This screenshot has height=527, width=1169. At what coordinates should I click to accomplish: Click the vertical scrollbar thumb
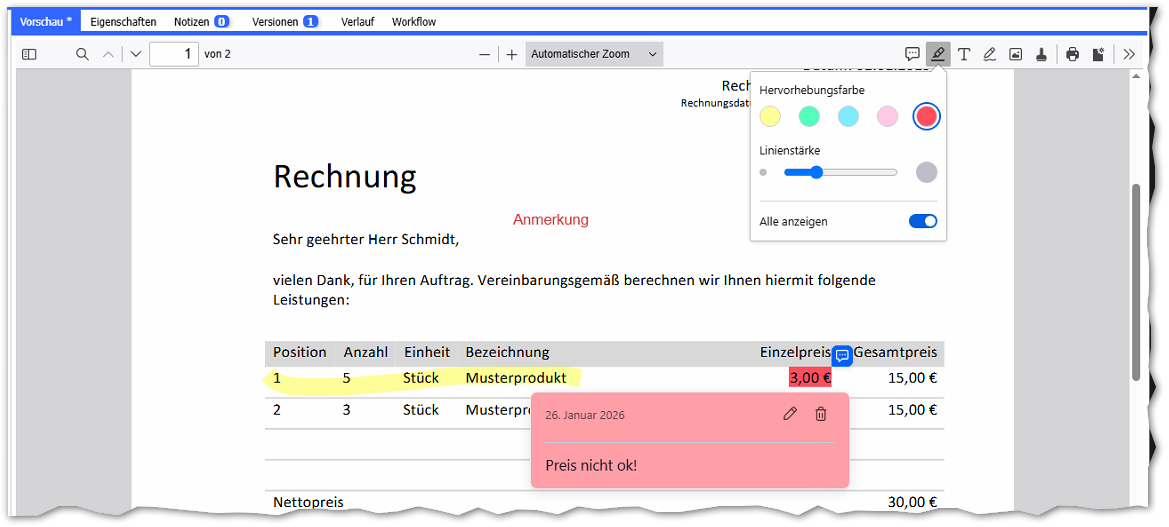tap(1136, 282)
